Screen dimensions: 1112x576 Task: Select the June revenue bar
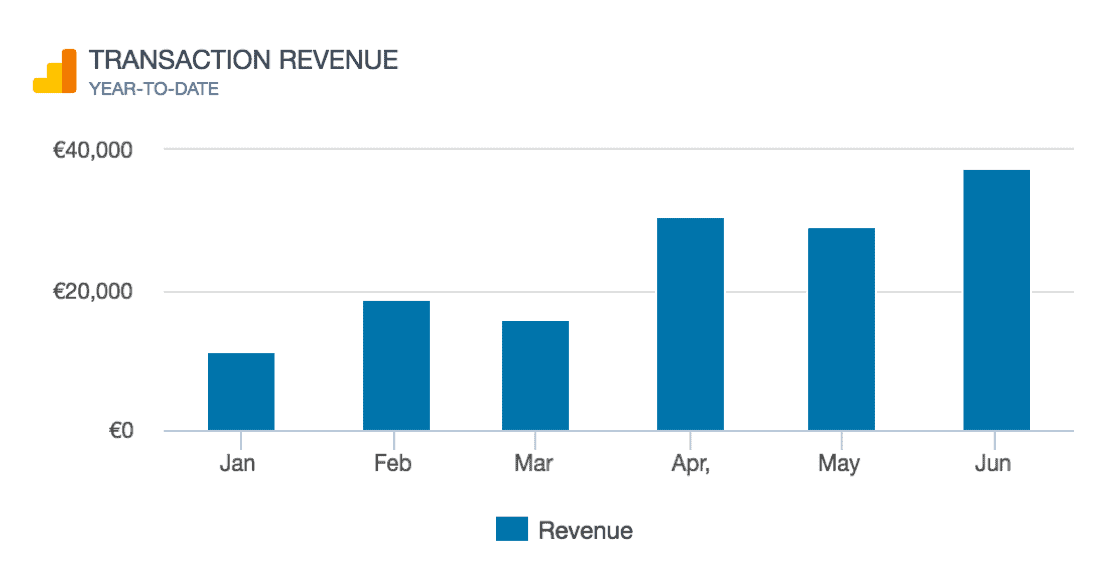point(996,300)
